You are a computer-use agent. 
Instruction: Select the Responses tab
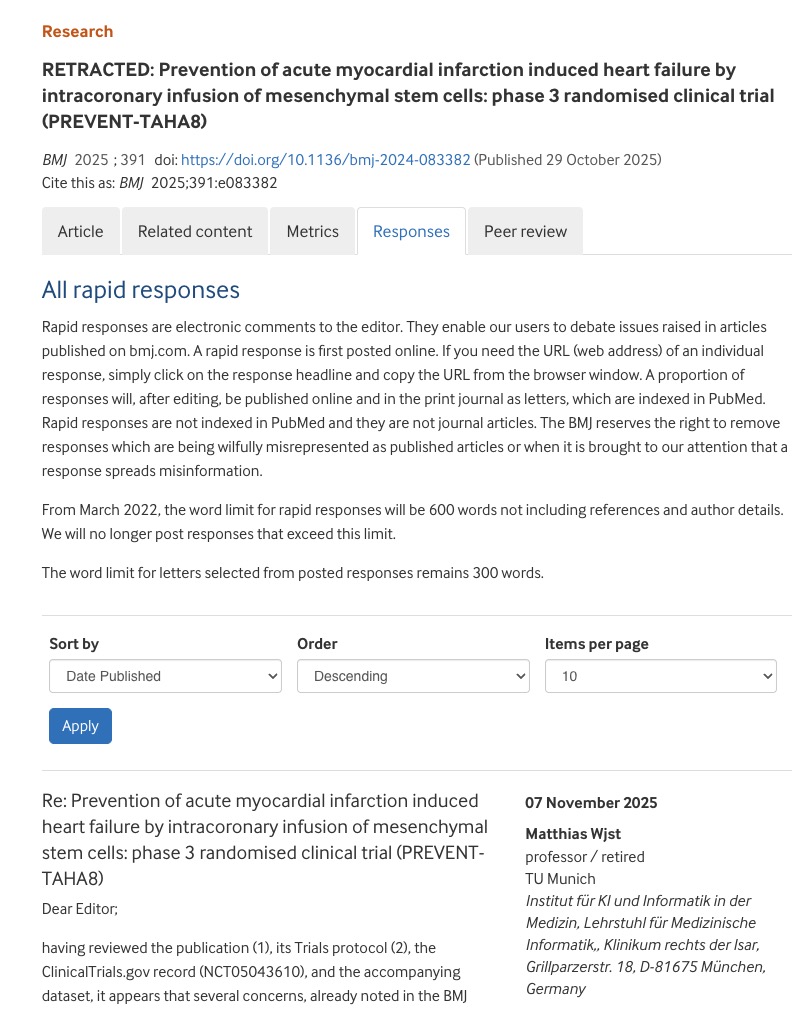coord(411,231)
